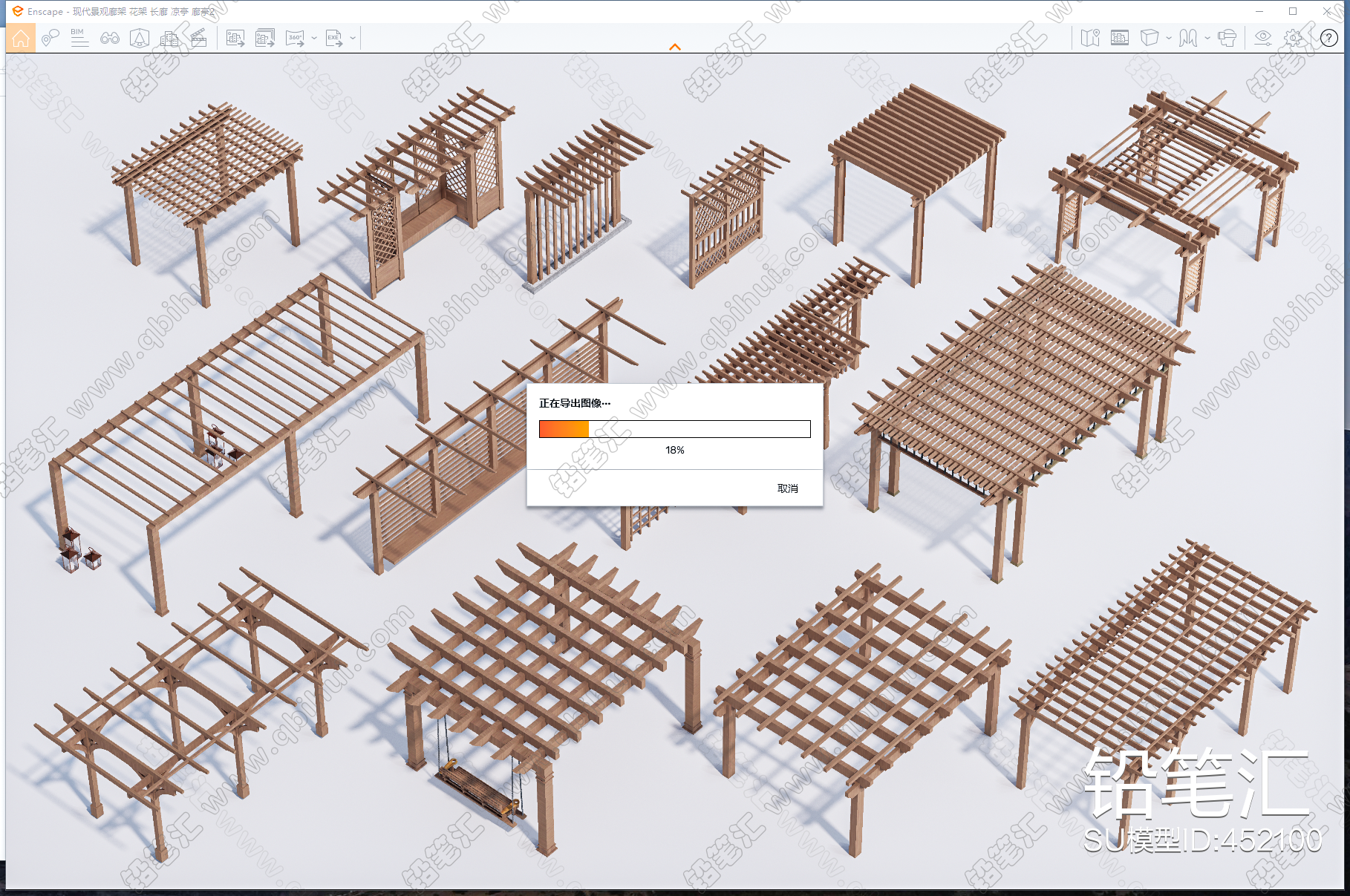Expand the projection cube dropdown arrow
Viewport: 1350px width, 896px height.
click(1169, 38)
